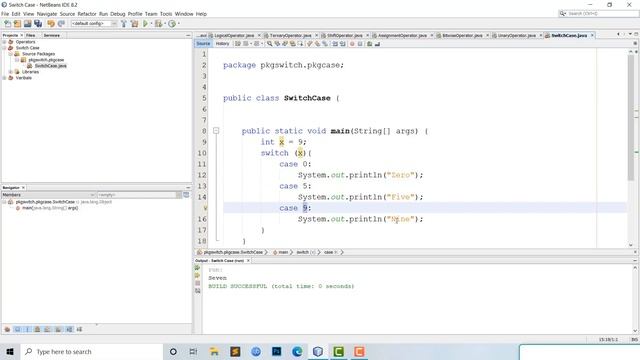This screenshot has width=640, height=360.
Task: Click the Find Selection magnifier in editor toolbar
Action: [269, 44]
